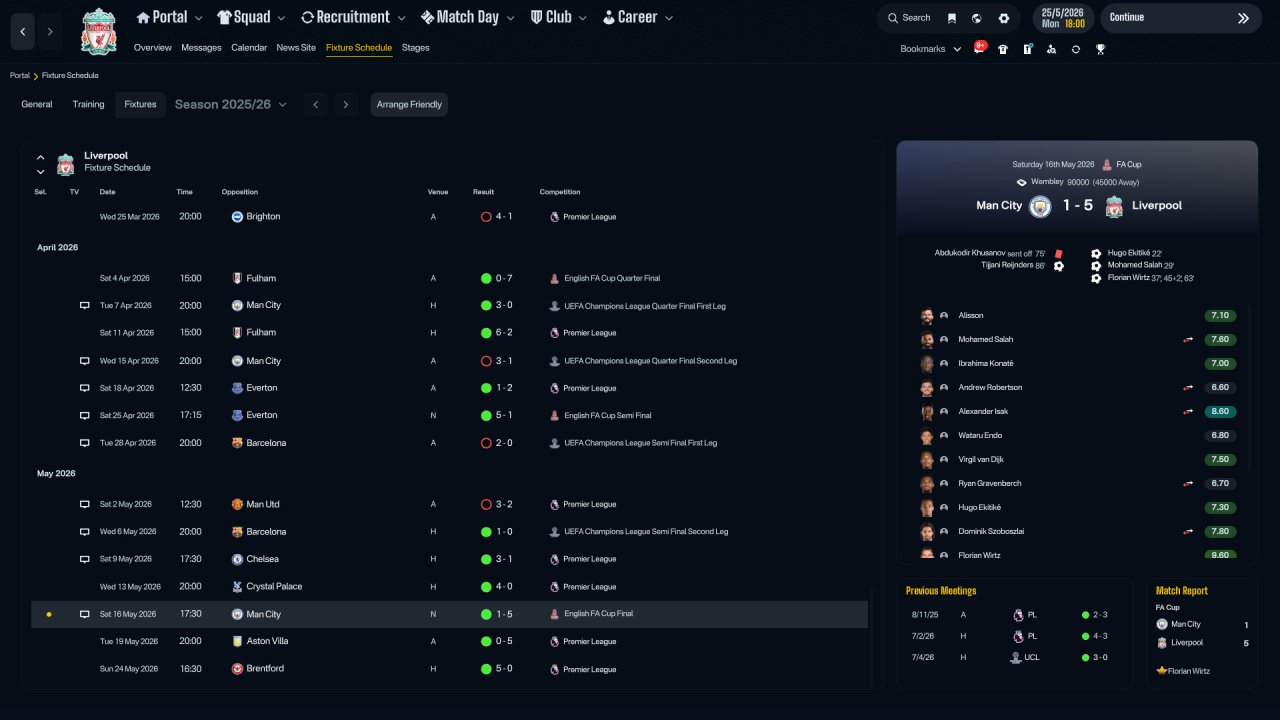Click the substitution arrow icon beside Mohamed Salah
This screenshot has width=1280, height=720.
[1188, 340]
